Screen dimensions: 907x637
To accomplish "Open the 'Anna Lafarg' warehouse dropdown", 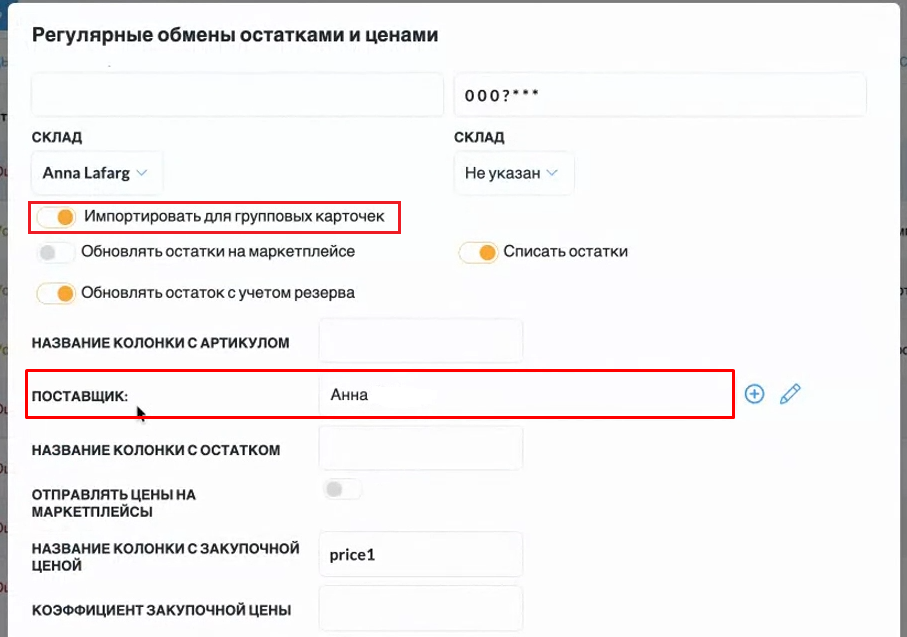I will pyautogui.click(x=96, y=173).
